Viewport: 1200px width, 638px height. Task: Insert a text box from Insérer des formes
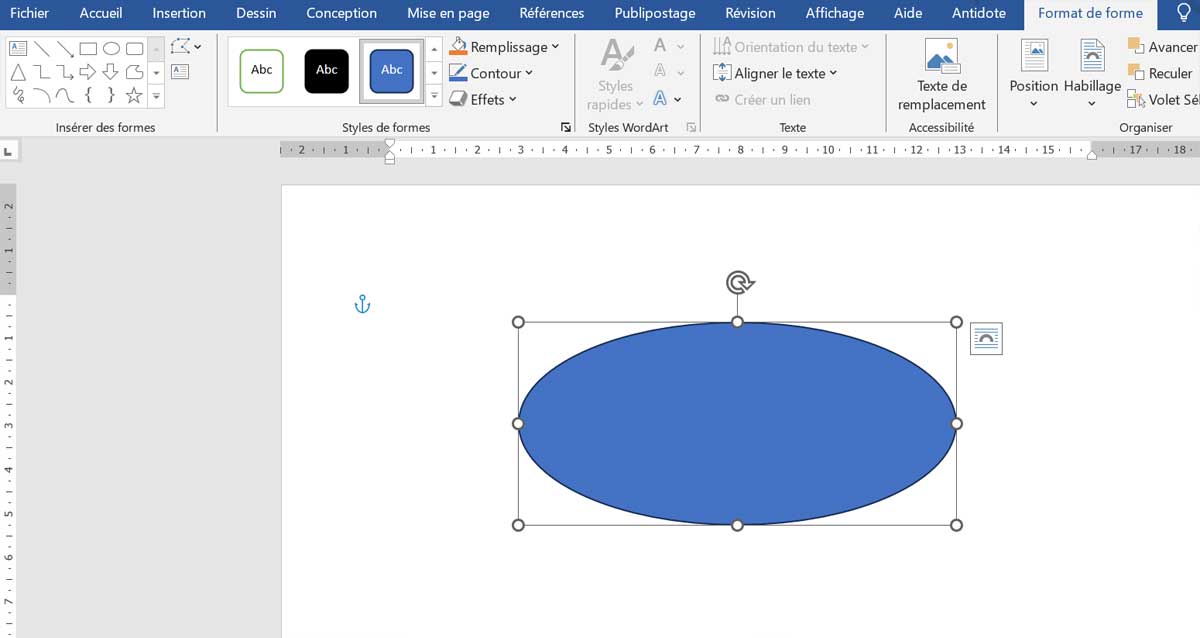(18, 47)
